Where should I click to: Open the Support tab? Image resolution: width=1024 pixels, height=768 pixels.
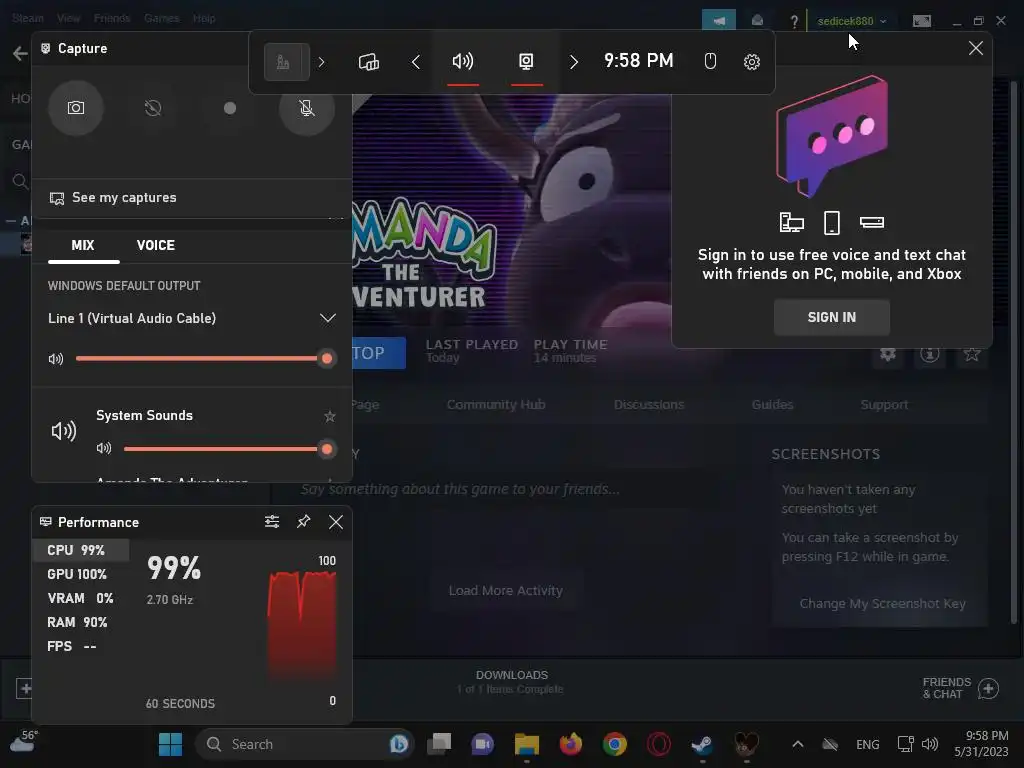point(884,404)
